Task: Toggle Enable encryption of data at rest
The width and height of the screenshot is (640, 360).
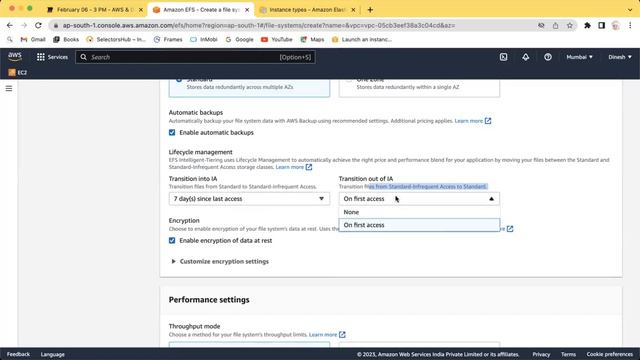Action: (x=172, y=240)
